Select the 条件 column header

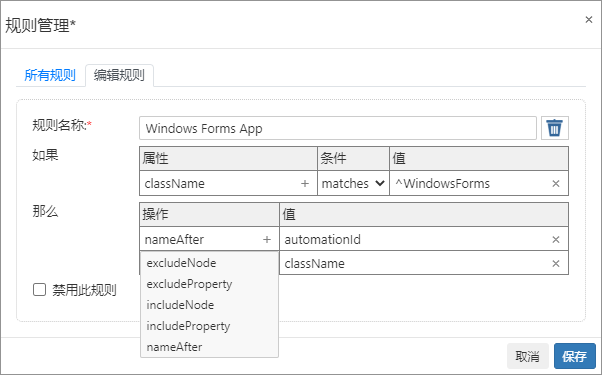(x=353, y=158)
